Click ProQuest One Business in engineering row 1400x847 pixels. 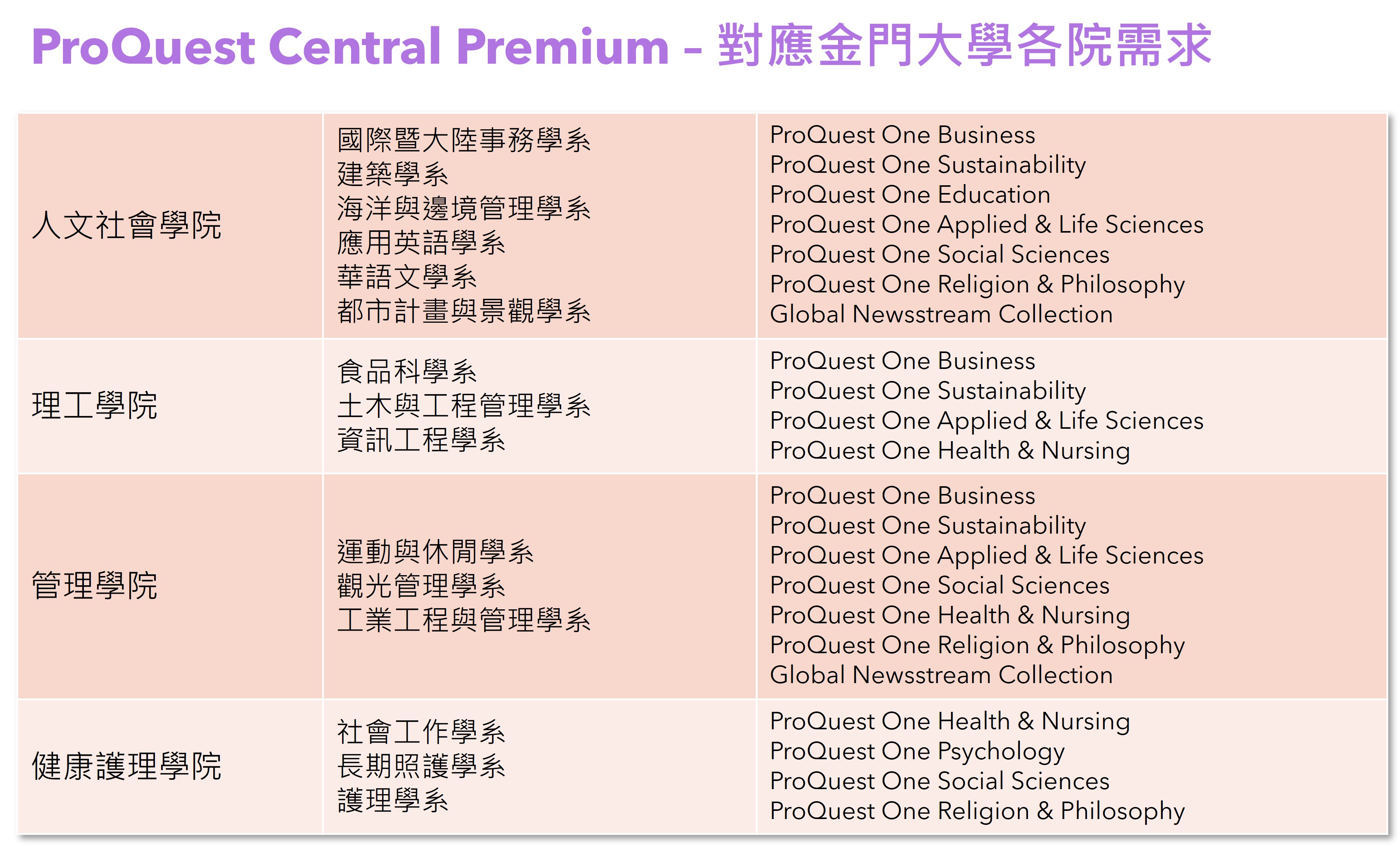[903, 361]
